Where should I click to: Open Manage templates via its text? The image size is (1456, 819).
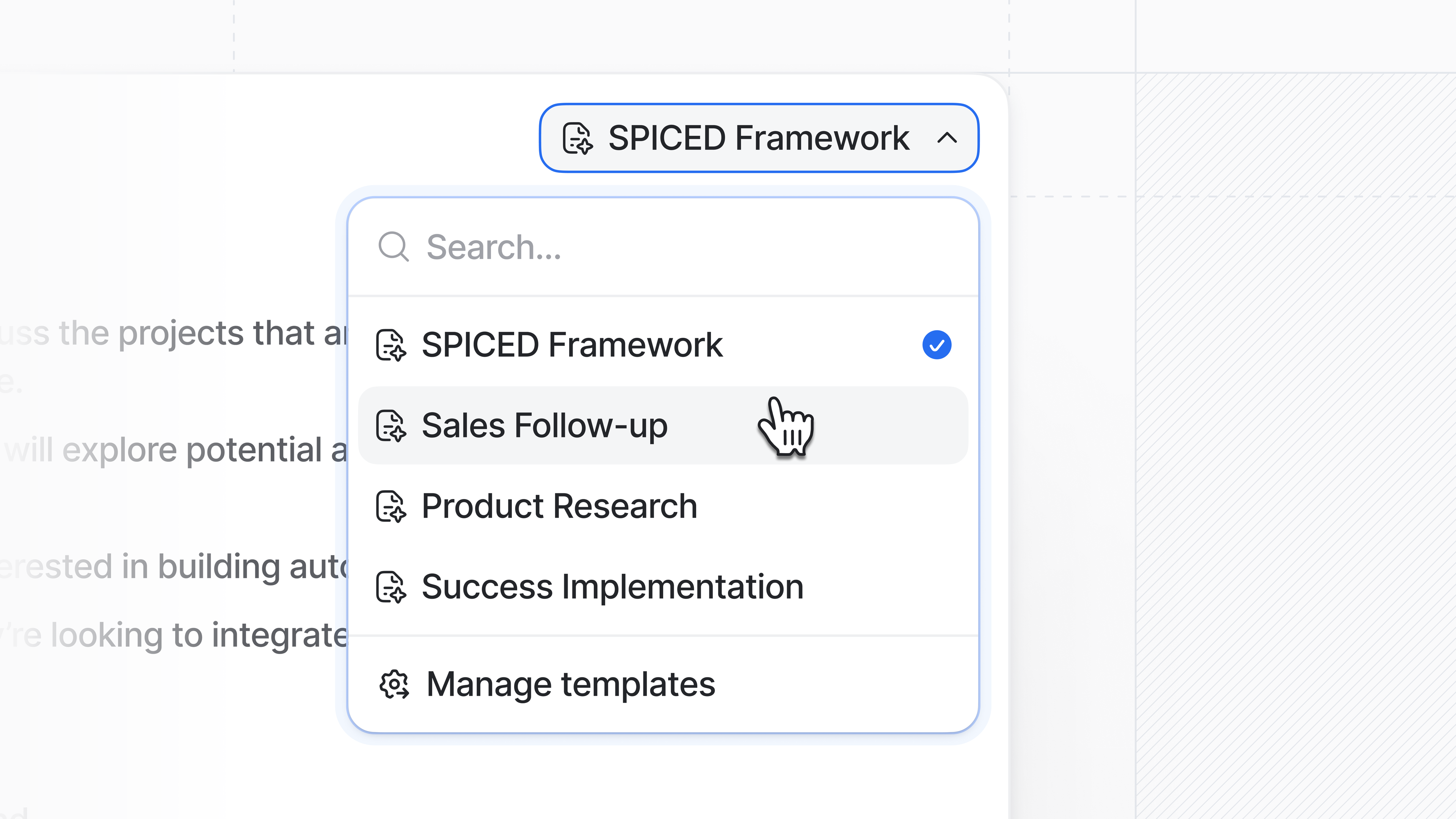571,684
